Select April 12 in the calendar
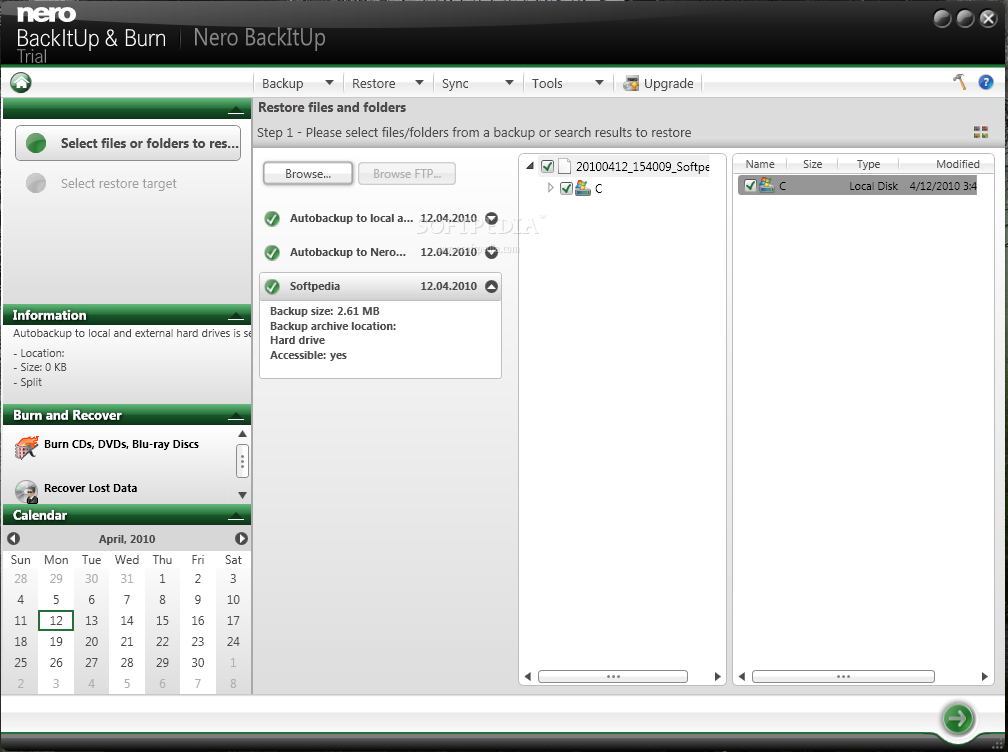The height and width of the screenshot is (752, 1008). (56, 620)
